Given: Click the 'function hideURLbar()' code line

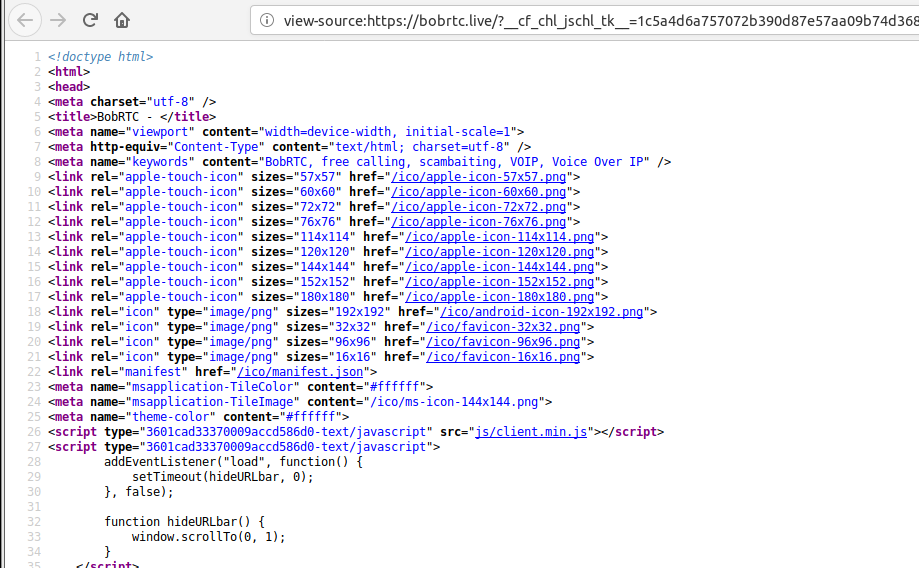Looking at the screenshot, I should point(185,522).
